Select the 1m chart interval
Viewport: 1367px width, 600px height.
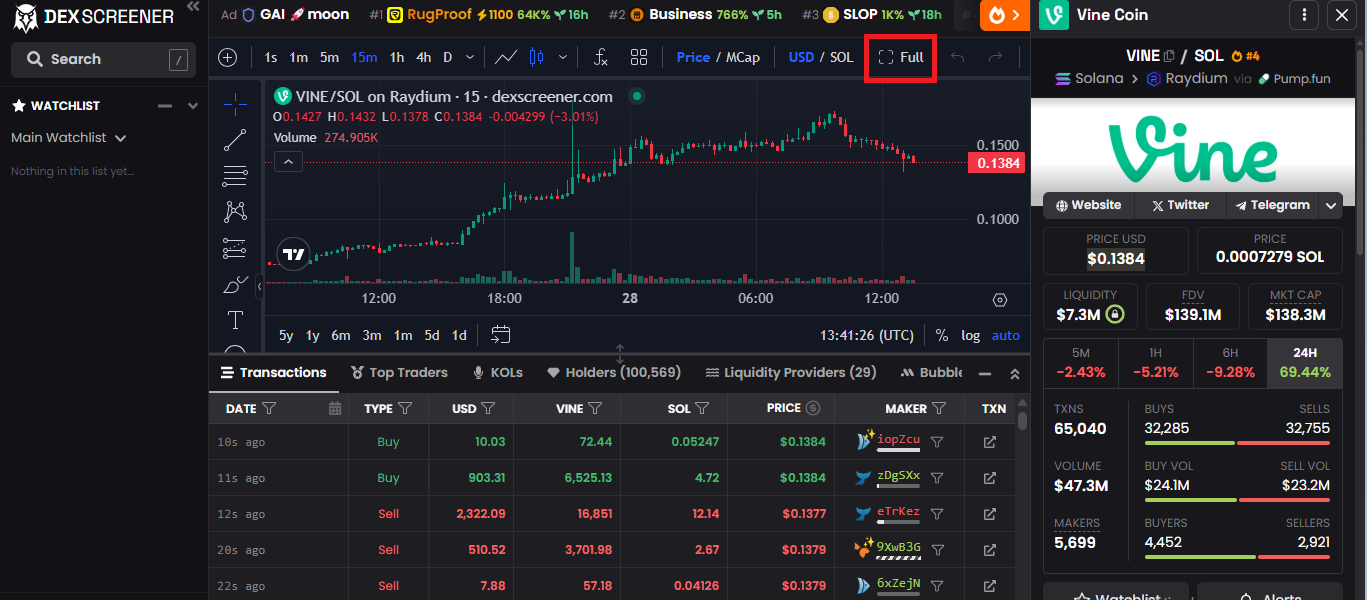coord(298,57)
